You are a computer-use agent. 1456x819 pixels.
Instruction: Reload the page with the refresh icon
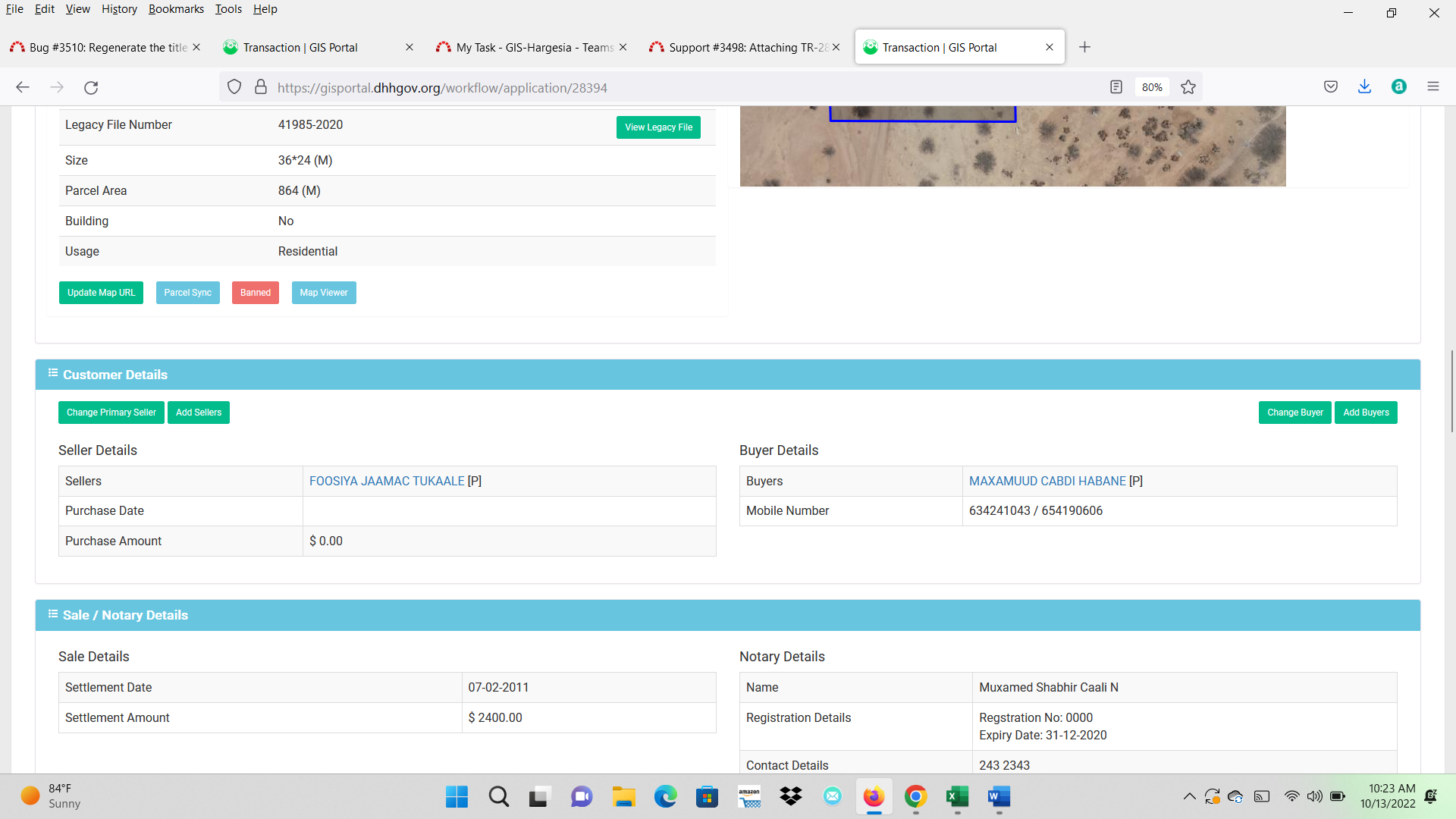(91, 87)
